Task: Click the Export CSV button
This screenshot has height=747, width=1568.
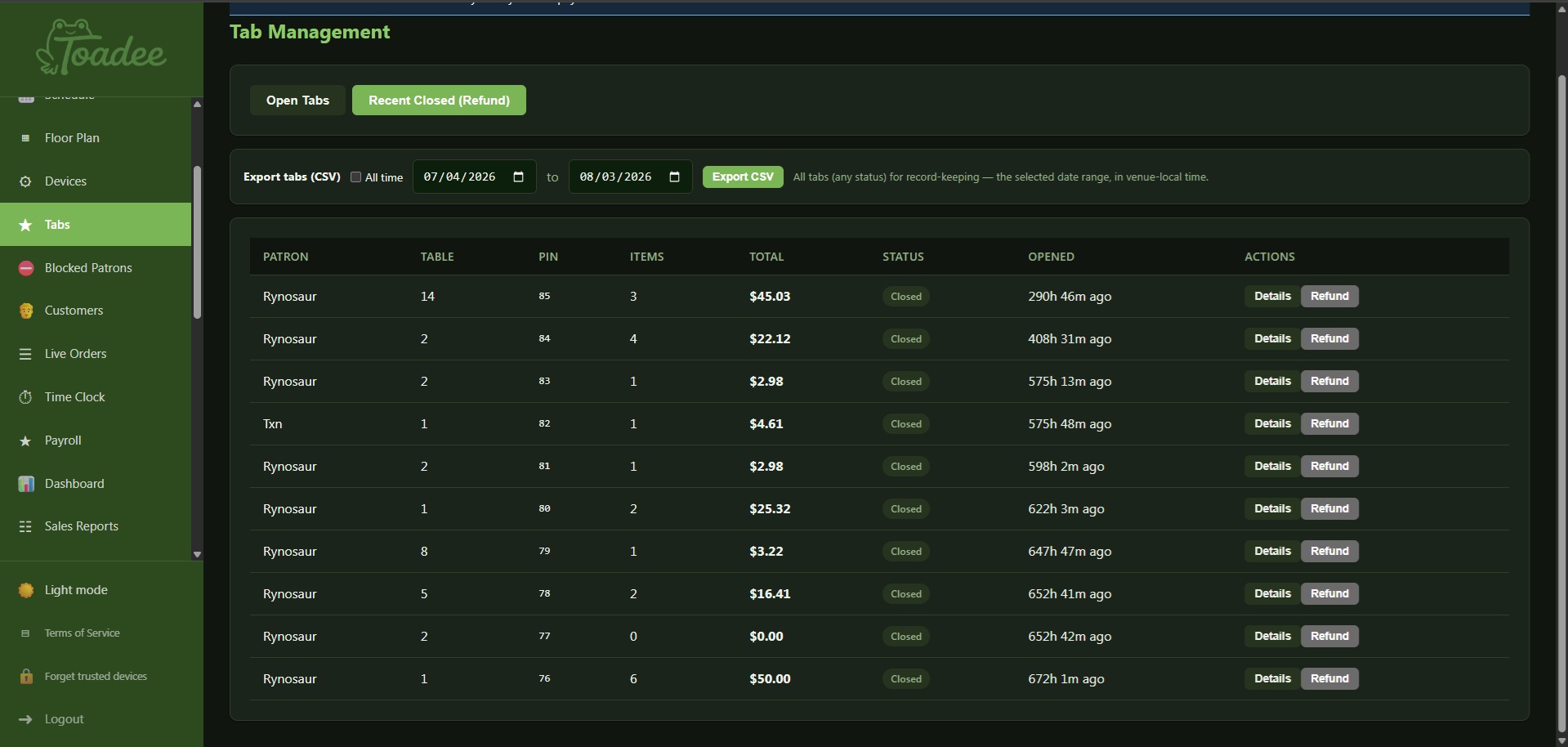Action: click(x=743, y=177)
